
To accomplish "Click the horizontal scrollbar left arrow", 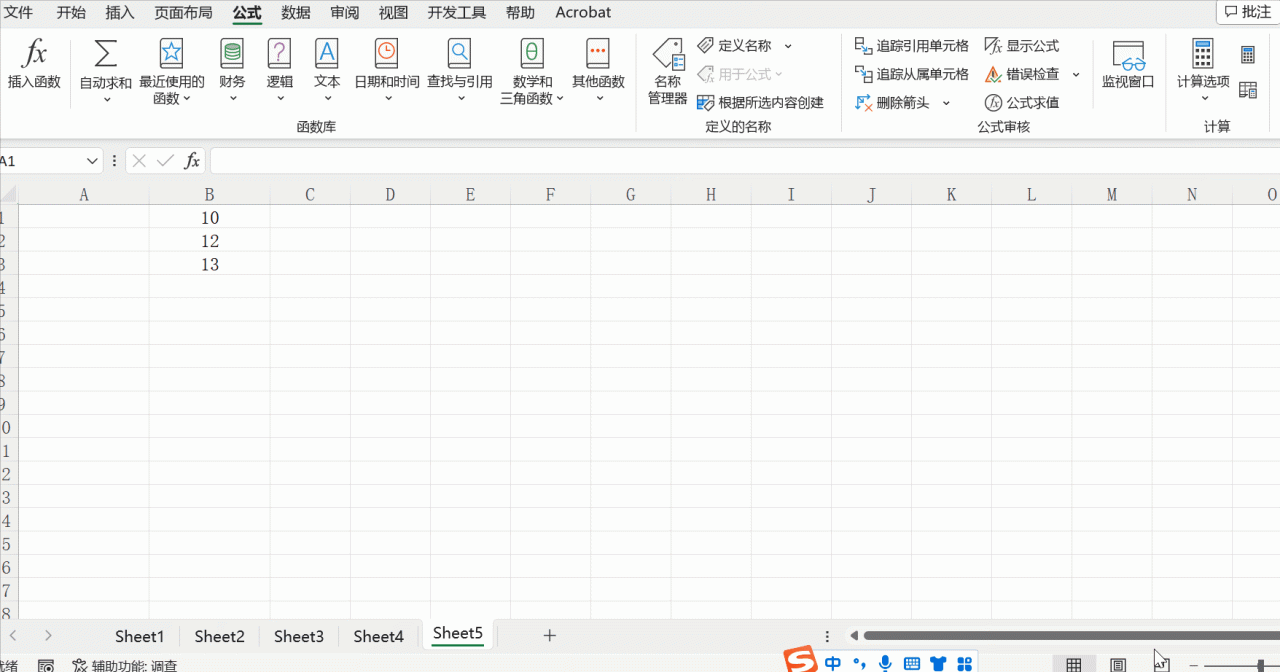I will coord(854,635).
